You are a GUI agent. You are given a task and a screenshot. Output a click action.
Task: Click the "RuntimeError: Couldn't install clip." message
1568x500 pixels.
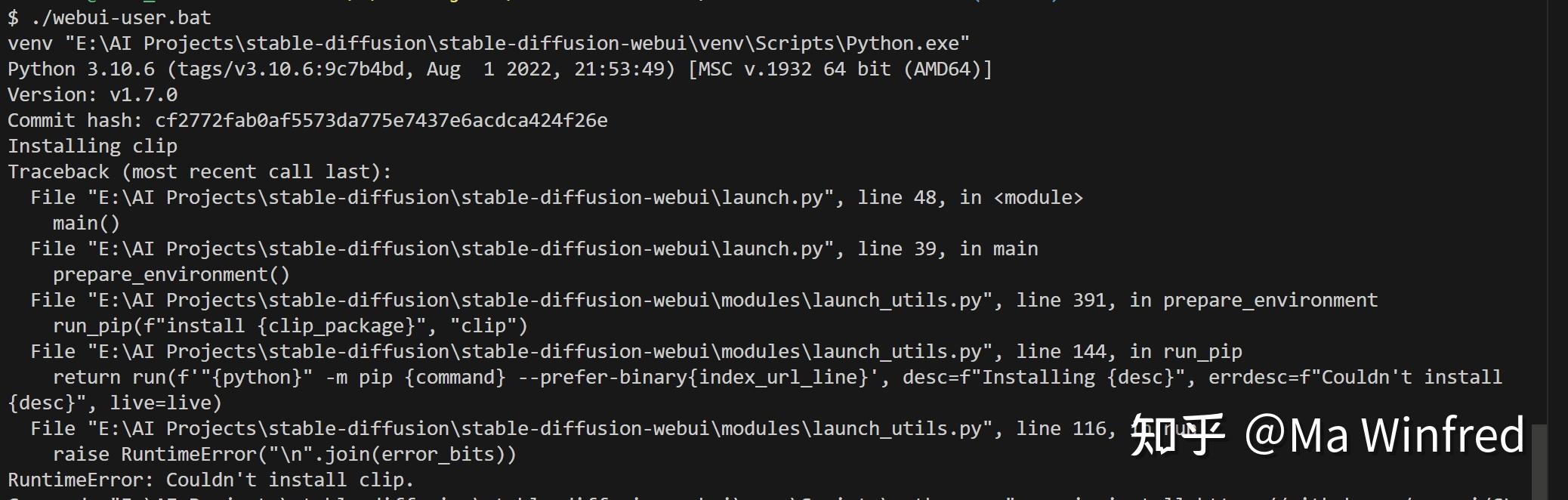(x=211, y=480)
